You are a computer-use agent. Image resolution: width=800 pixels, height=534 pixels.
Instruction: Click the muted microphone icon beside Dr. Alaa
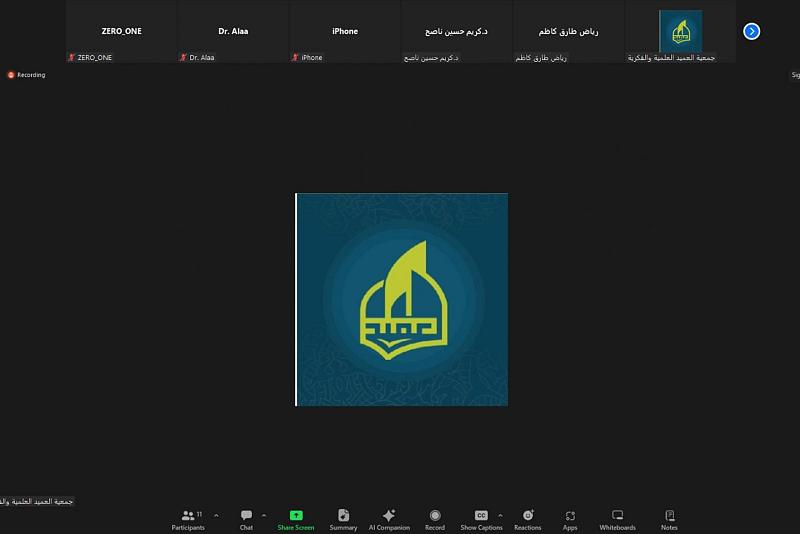pyautogui.click(x=183, y=58)
